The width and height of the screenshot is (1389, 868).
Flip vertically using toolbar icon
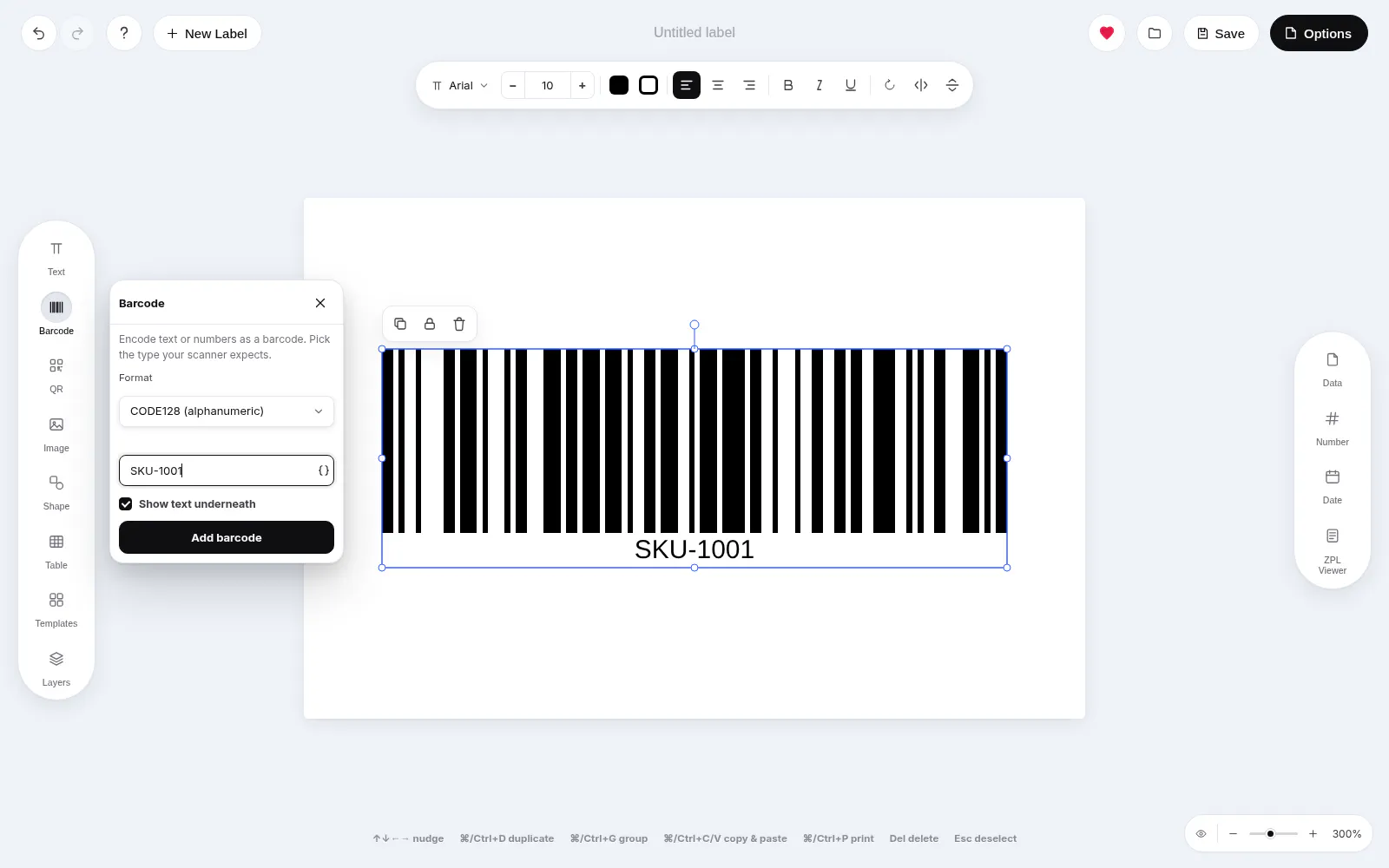click(952, 85)
